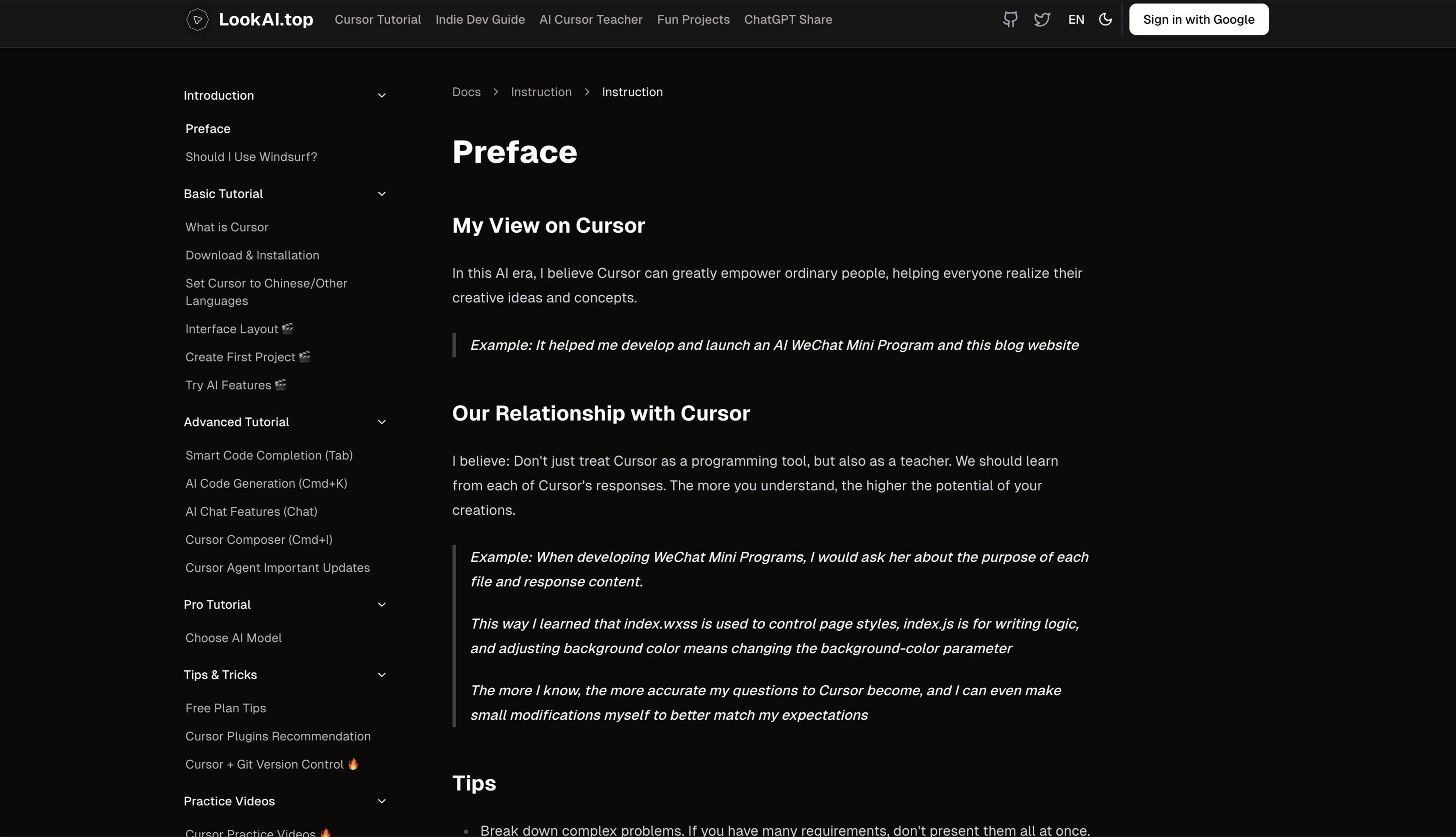Toggle dark mode with moon icon

[x=1105, y=20]
